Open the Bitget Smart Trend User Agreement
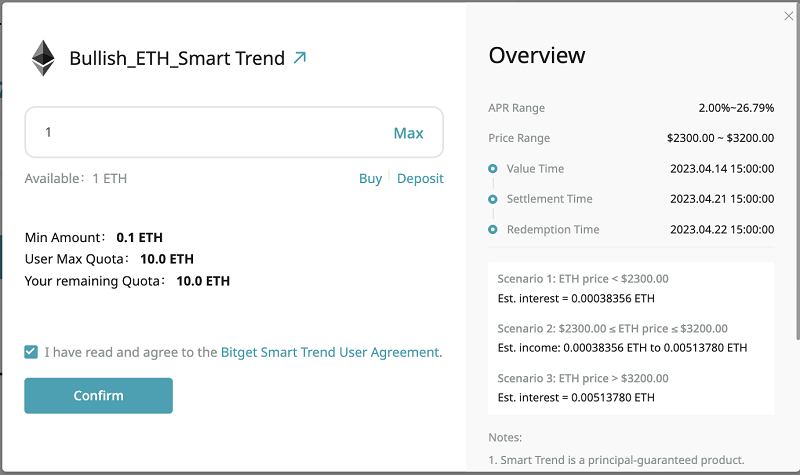This screenshot has width=800, height=475. point(331,353)
